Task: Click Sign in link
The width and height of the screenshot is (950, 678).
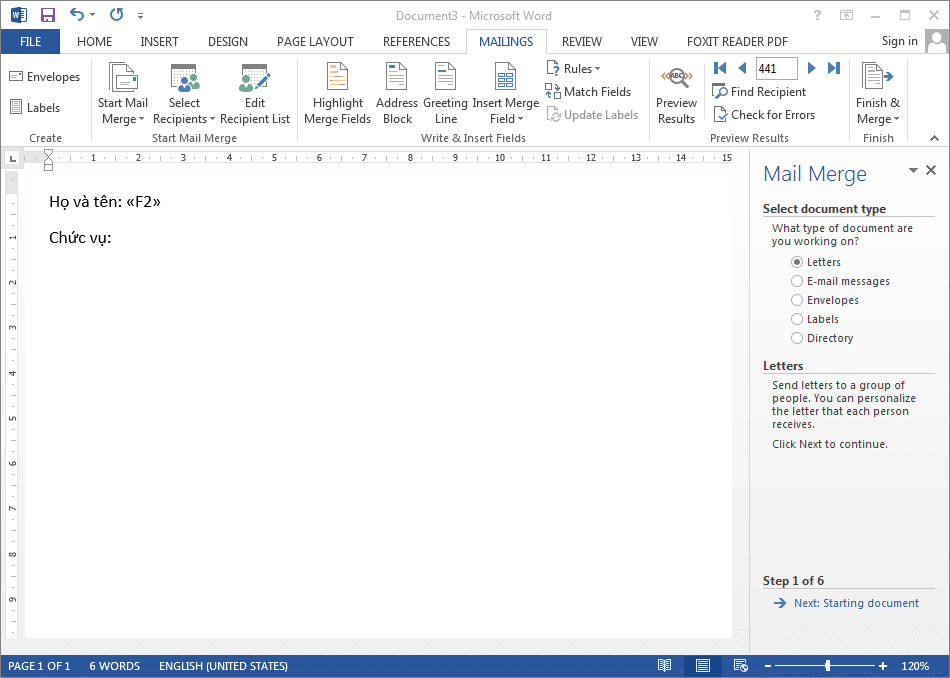Action: (x=899, y=41)
